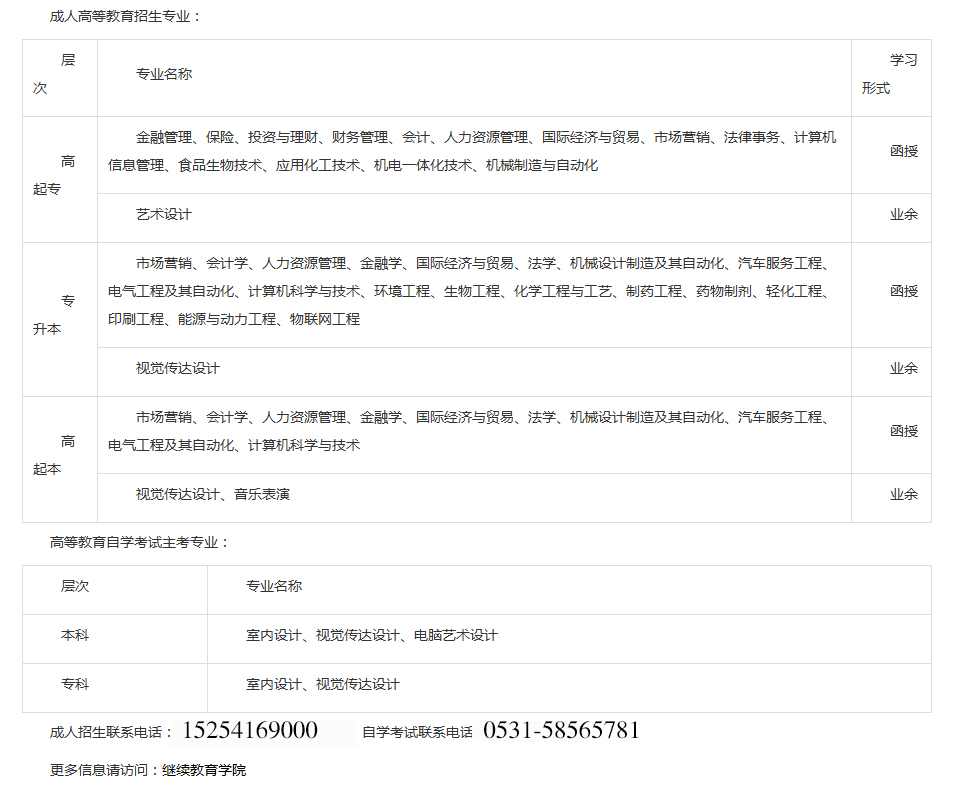Click the 视觉传达设计、音乐表演 cell
The width and height of the screenshot is (967, 797).
click(474, 498)
